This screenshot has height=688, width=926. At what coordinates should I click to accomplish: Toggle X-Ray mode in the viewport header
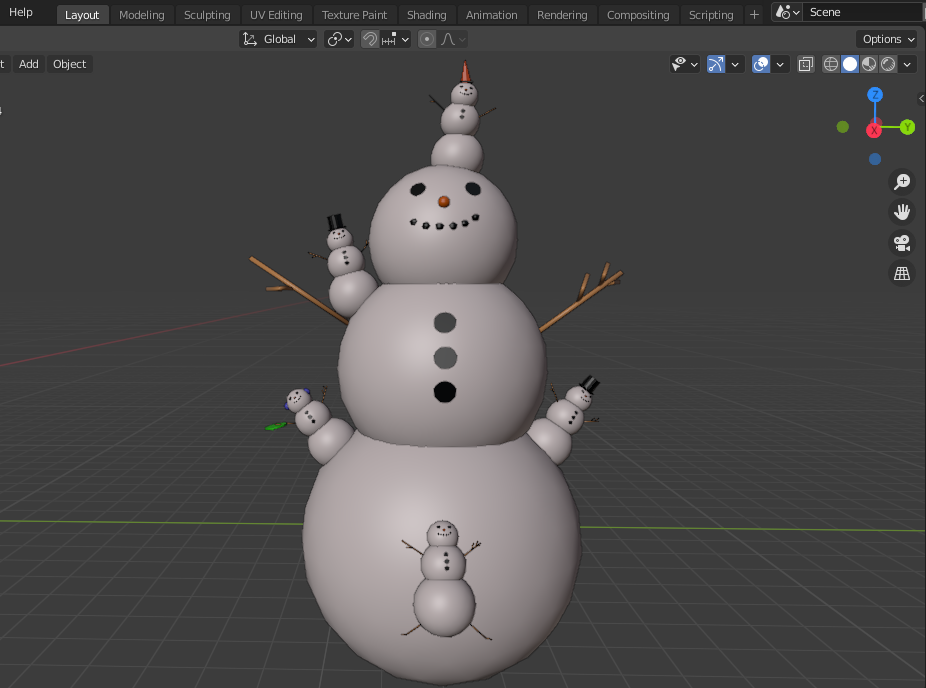[806, 63]
